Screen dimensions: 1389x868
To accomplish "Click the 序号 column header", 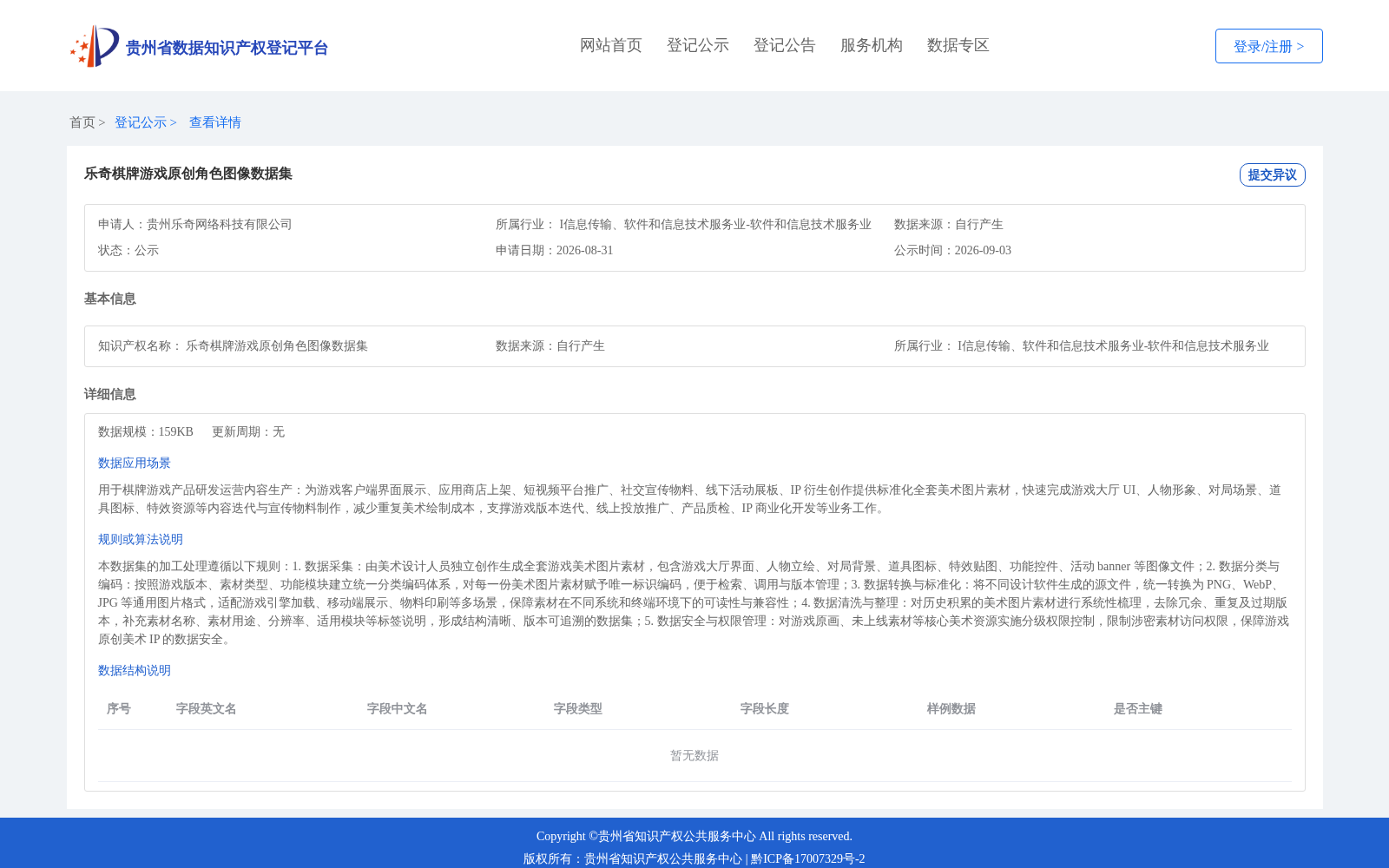I will point(119,708).
